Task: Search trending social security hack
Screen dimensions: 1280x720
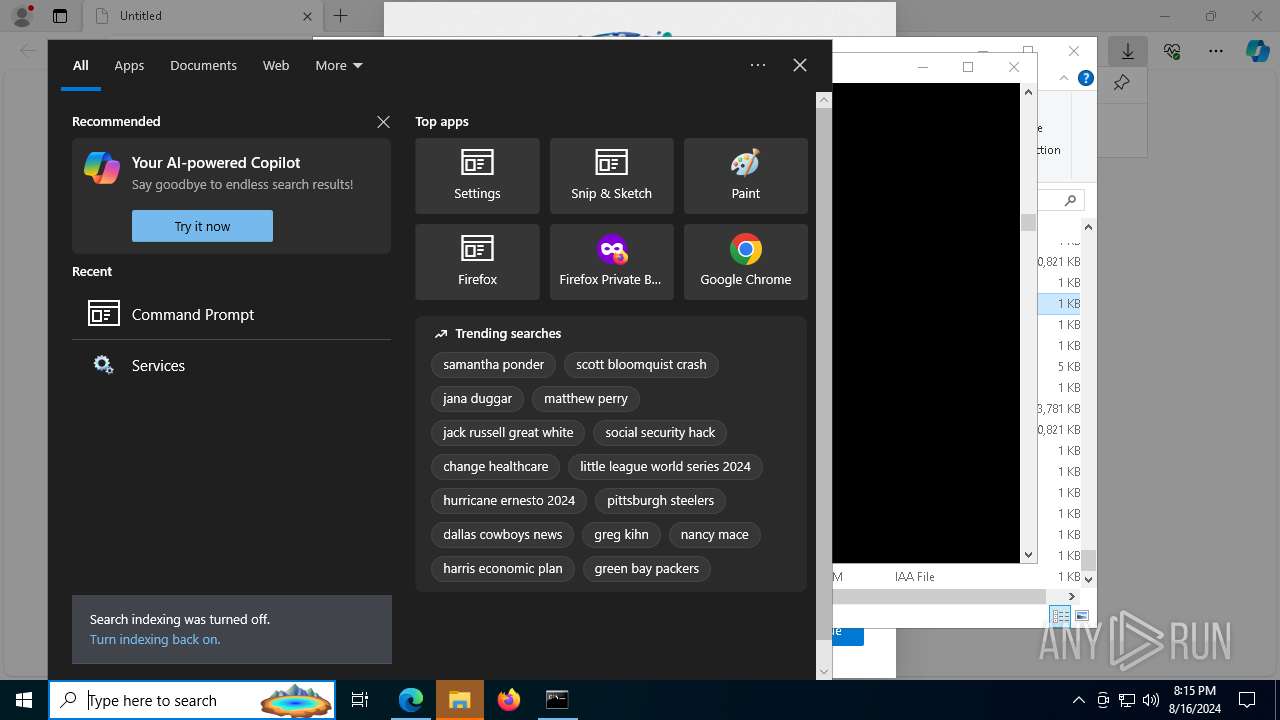Action: (660, 433)
